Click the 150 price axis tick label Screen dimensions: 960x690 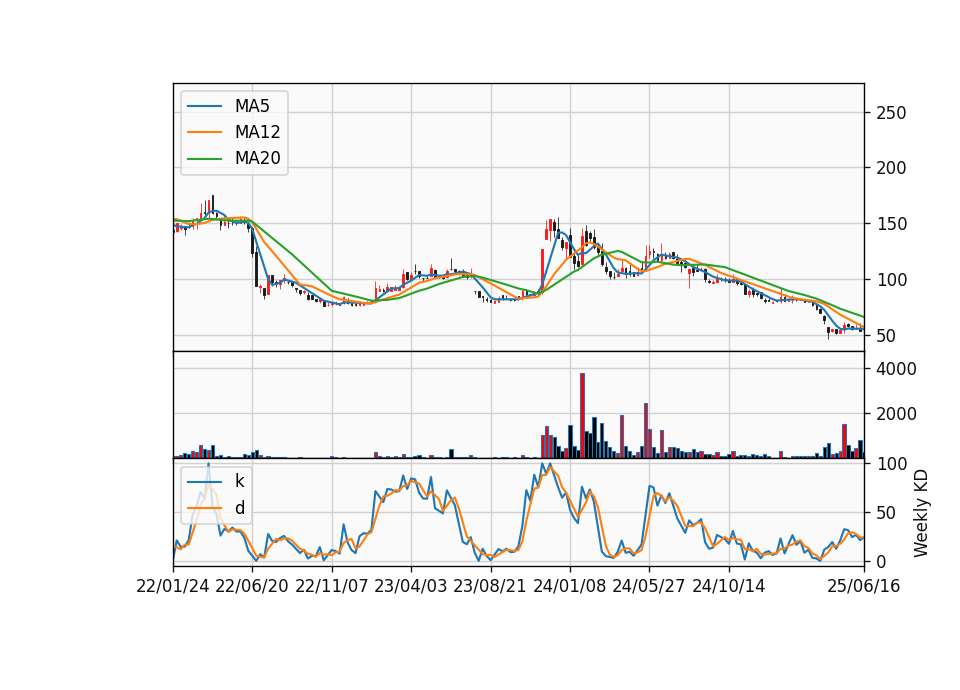point(891,224)
